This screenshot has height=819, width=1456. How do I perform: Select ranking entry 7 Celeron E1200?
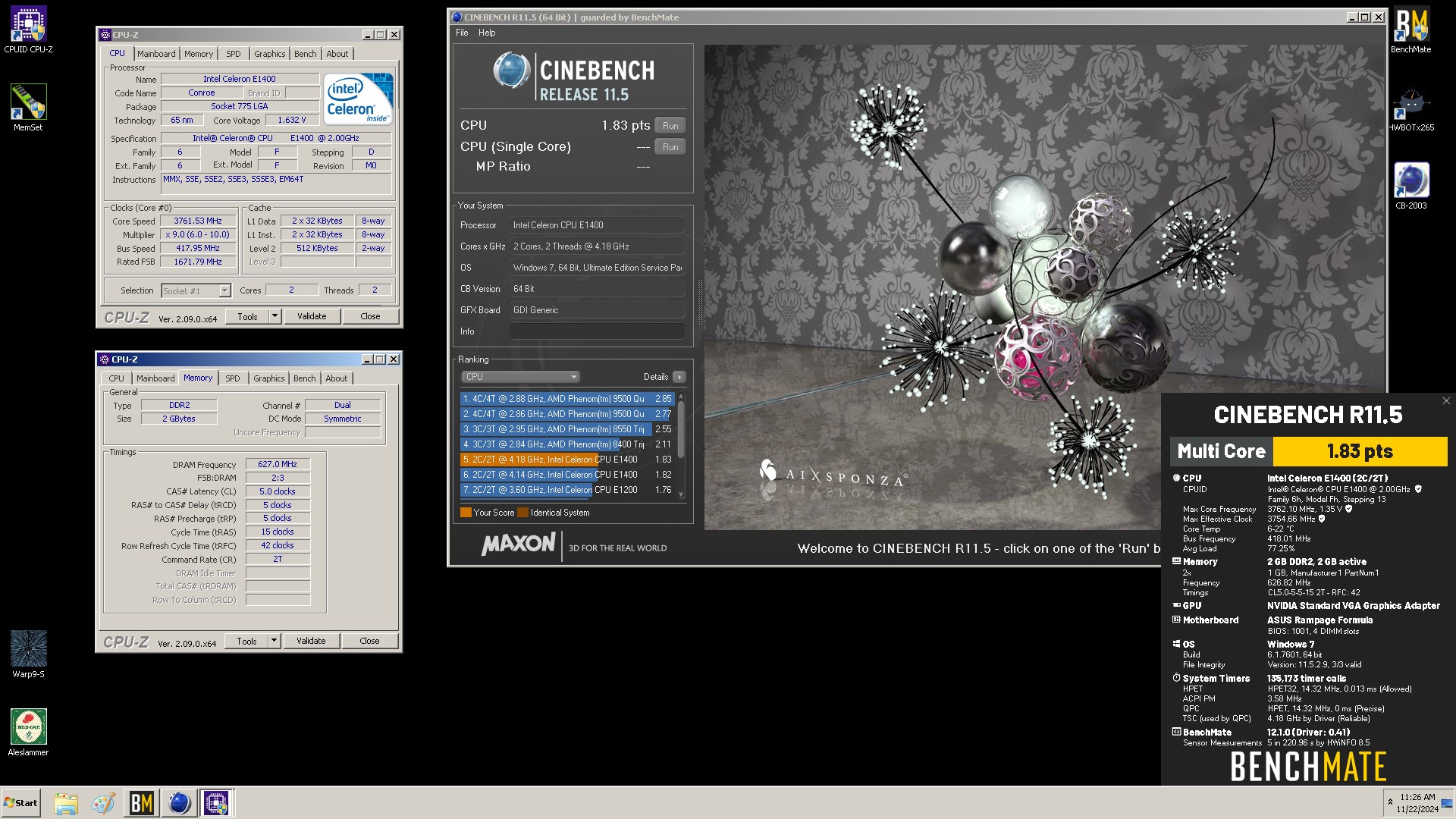[x=567, y=490]
